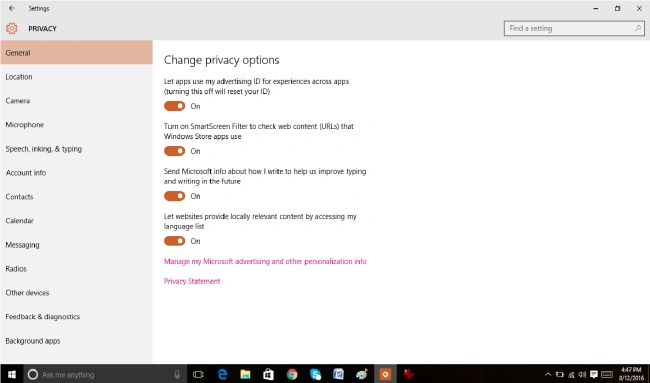Open the Action Center notifications icon
The height and width of the screenshot is (383, 650).
(594, 374)
